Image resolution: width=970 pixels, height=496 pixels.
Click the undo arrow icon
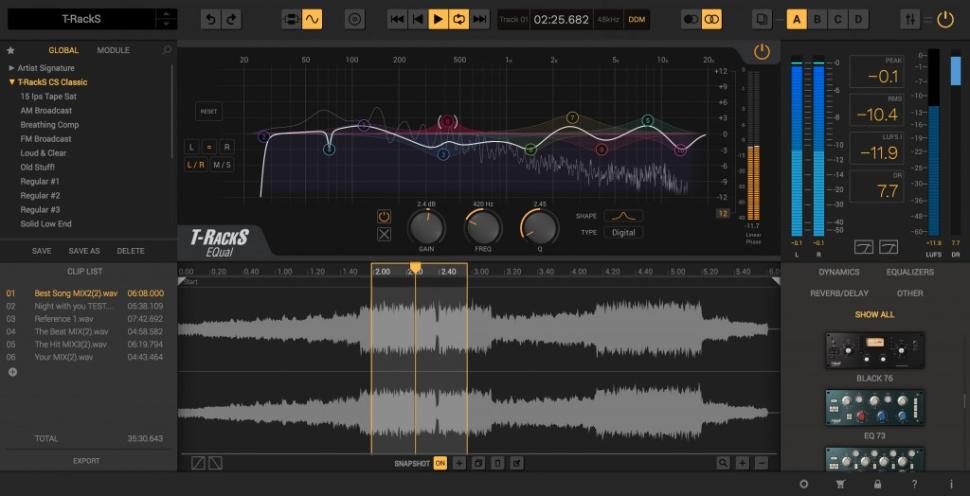pos(210,19)
